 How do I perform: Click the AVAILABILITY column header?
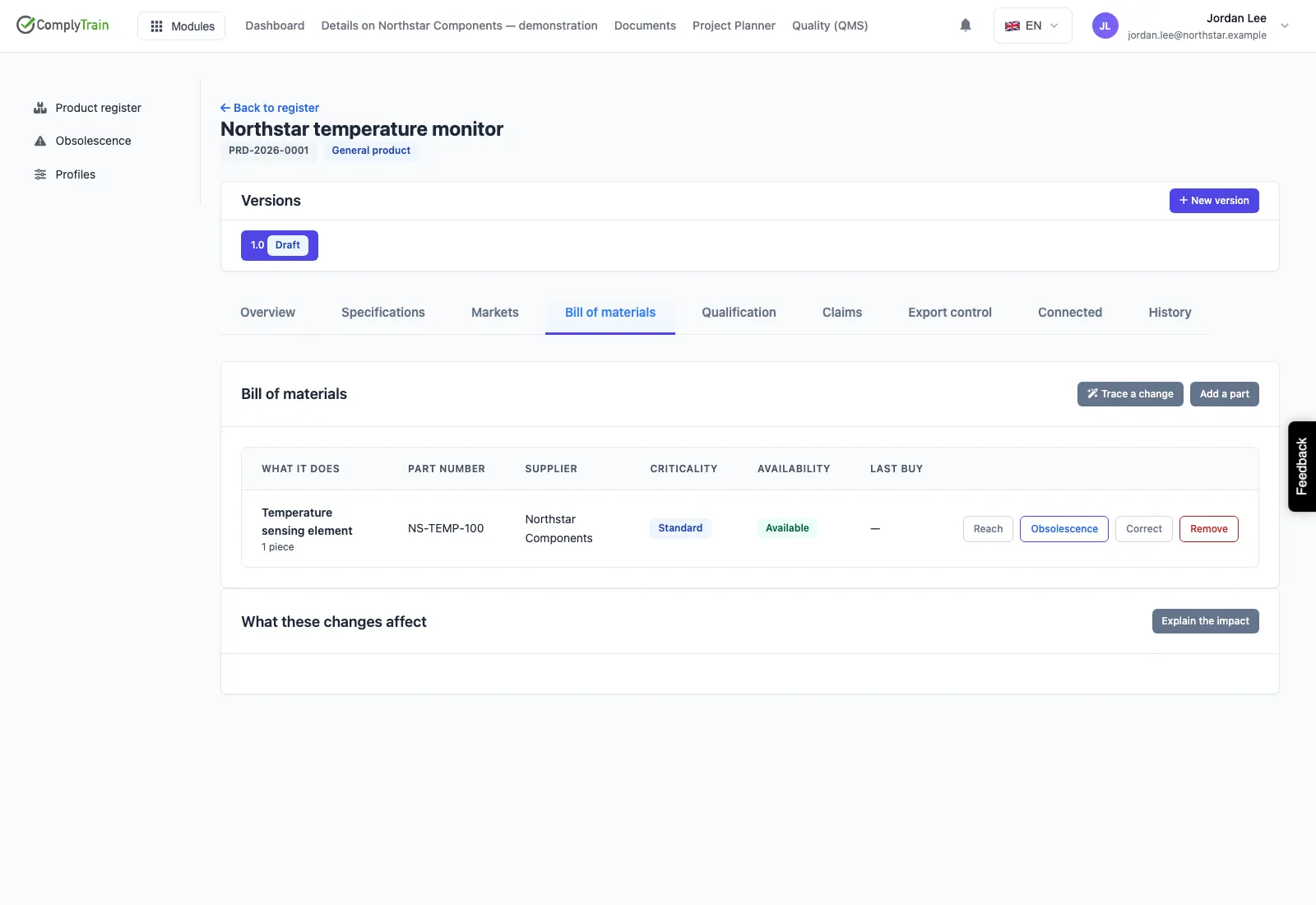pyautogui.click(x=794, y=469)
